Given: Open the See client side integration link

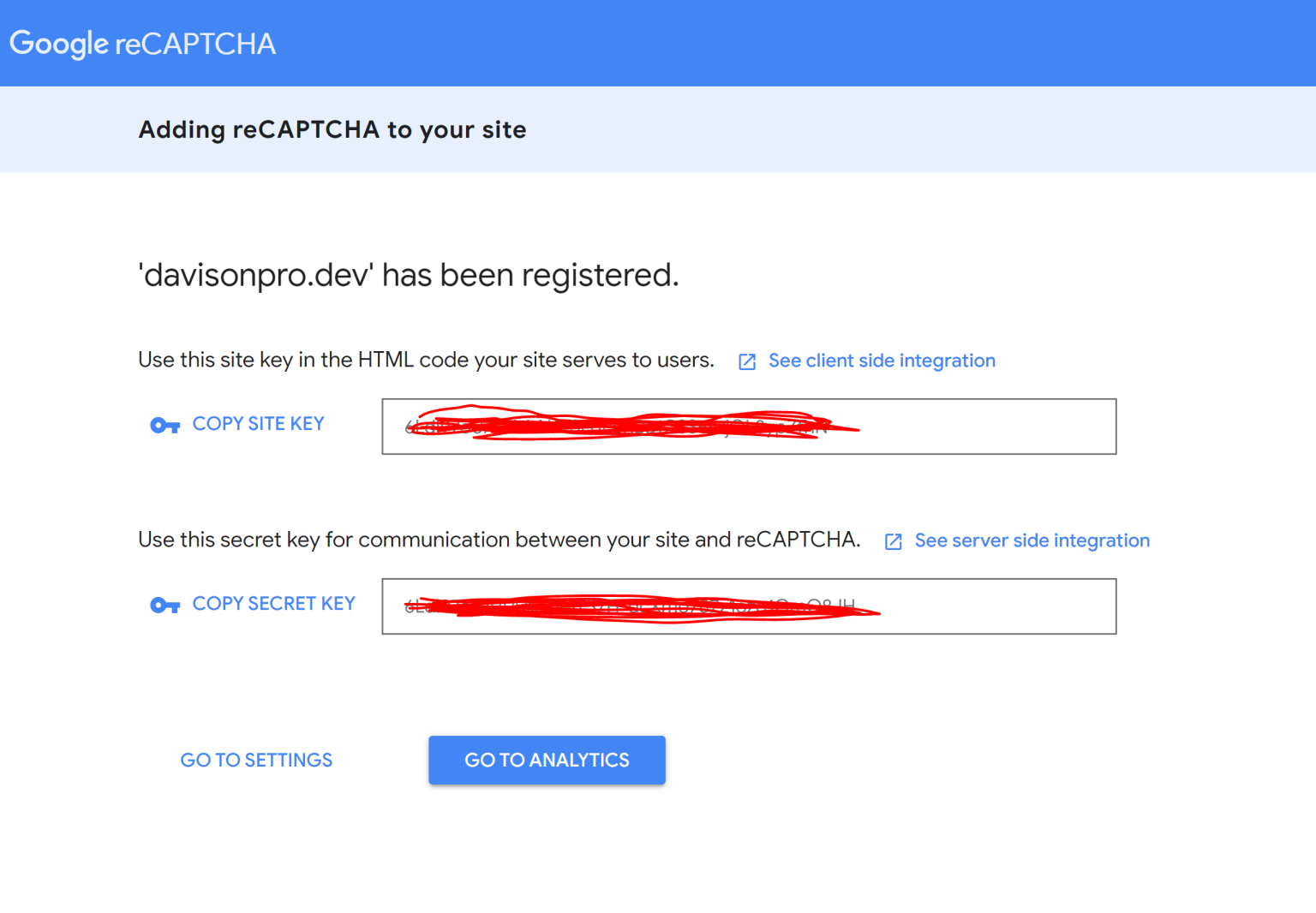Looking at the screenshot, I should (882, 361).
